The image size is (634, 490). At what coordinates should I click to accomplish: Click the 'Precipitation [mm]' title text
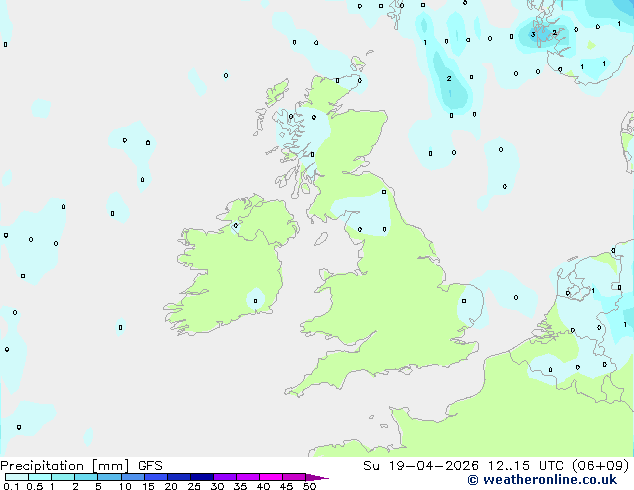64,466
